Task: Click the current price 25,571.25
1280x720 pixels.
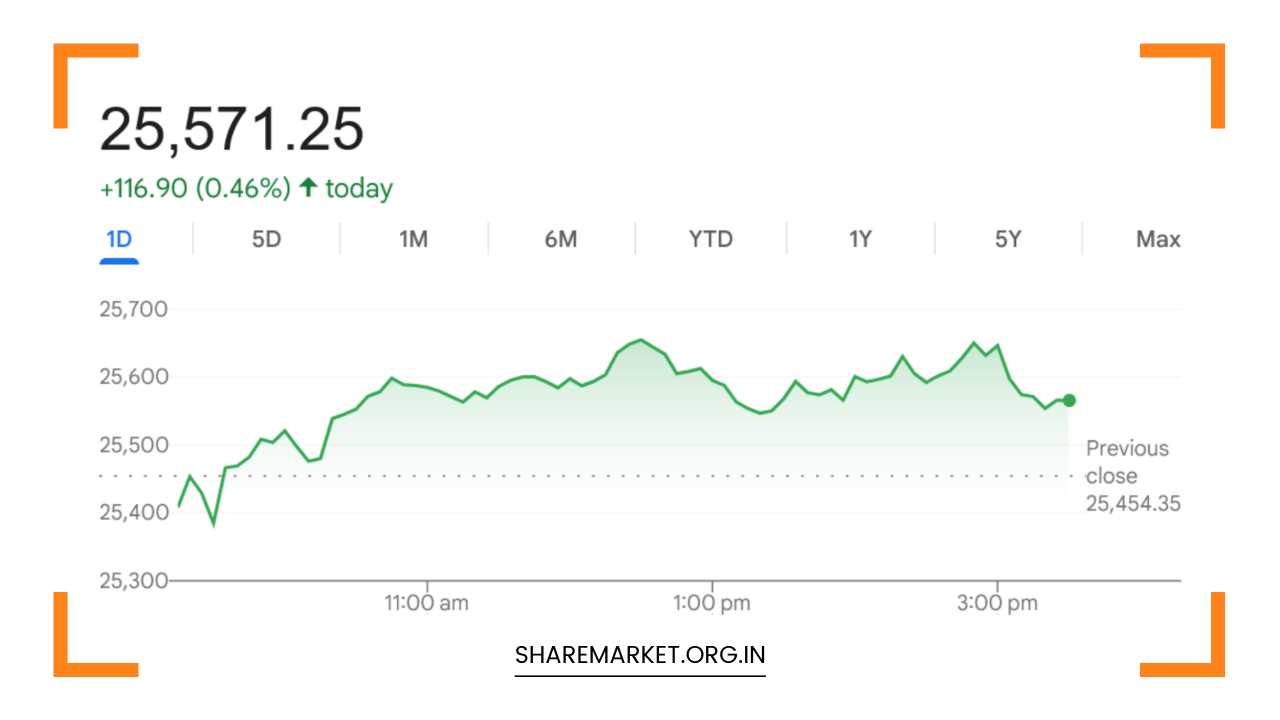Action: pos(232,128)
